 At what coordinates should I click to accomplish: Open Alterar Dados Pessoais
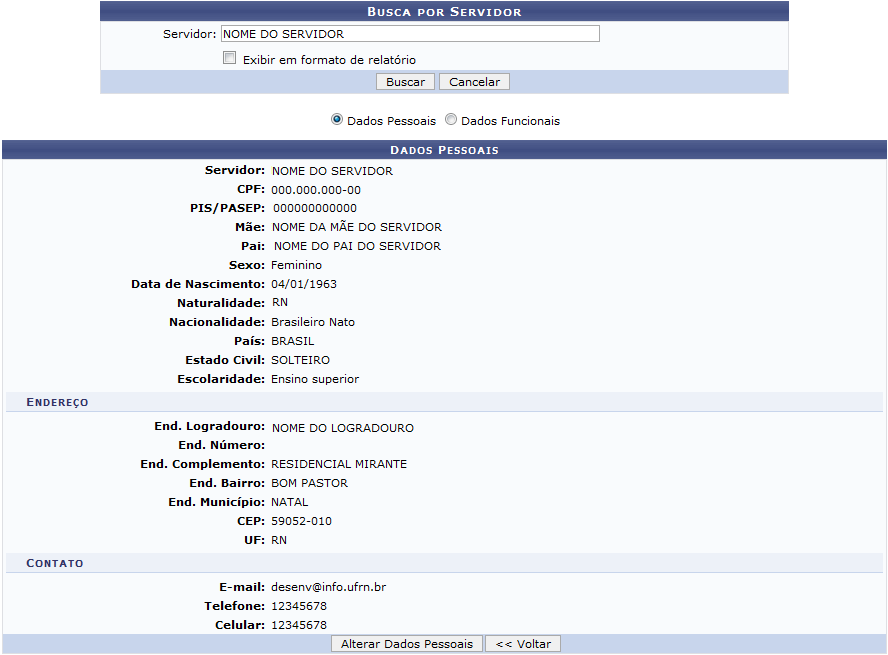pos(407,644)
